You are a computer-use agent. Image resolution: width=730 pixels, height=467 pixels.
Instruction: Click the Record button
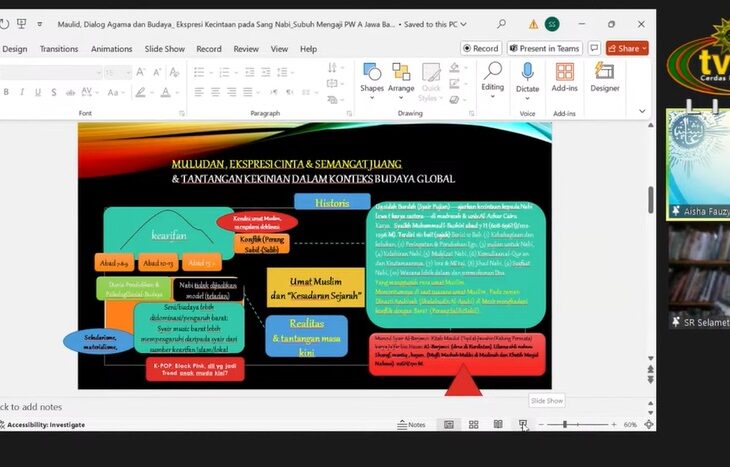coord(481,48)
